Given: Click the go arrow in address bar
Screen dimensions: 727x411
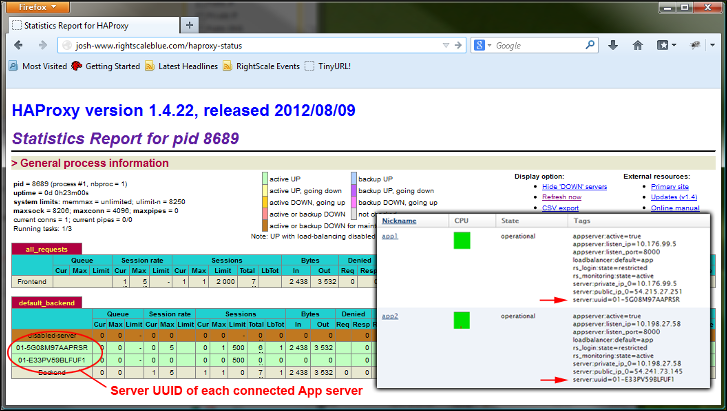Looking at the screenshot, I should click(458, 45).
